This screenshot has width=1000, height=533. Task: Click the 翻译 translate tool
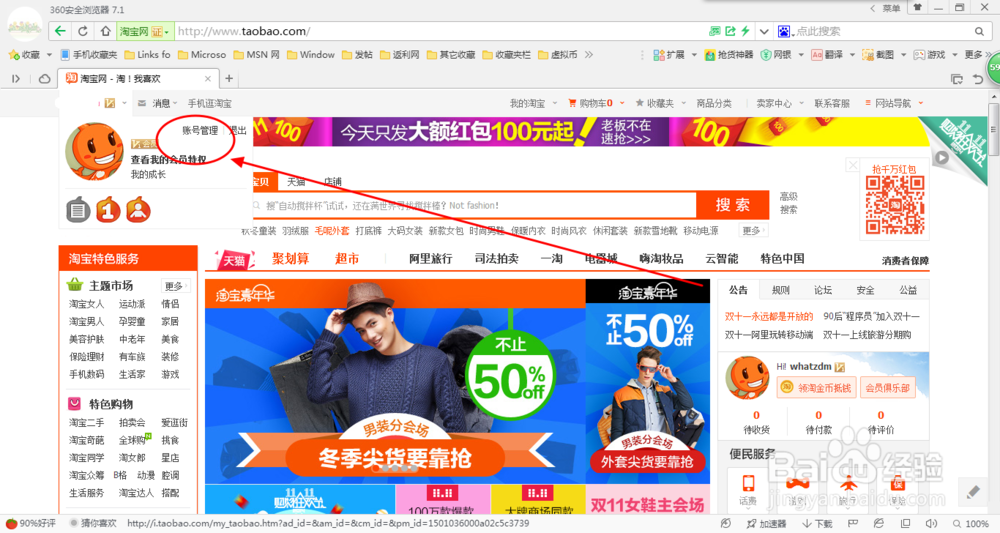click(x=827, y=55)
